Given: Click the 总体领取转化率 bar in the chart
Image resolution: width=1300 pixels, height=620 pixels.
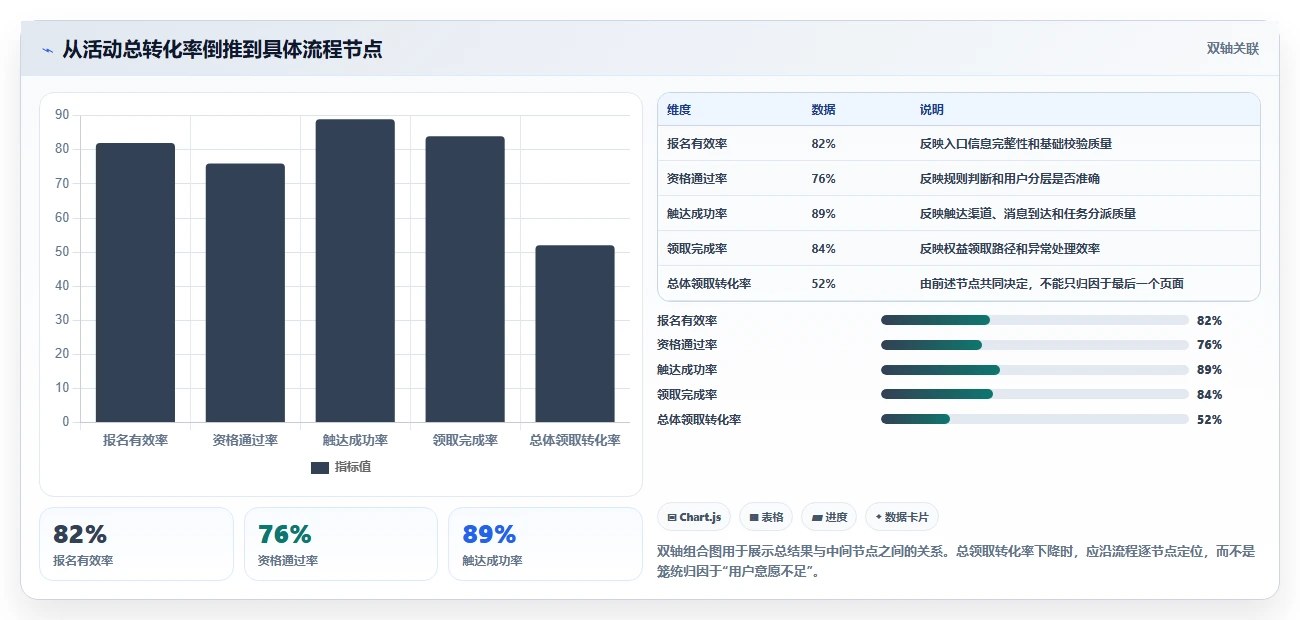Looking at the screenshot, I should click(575, 334).
